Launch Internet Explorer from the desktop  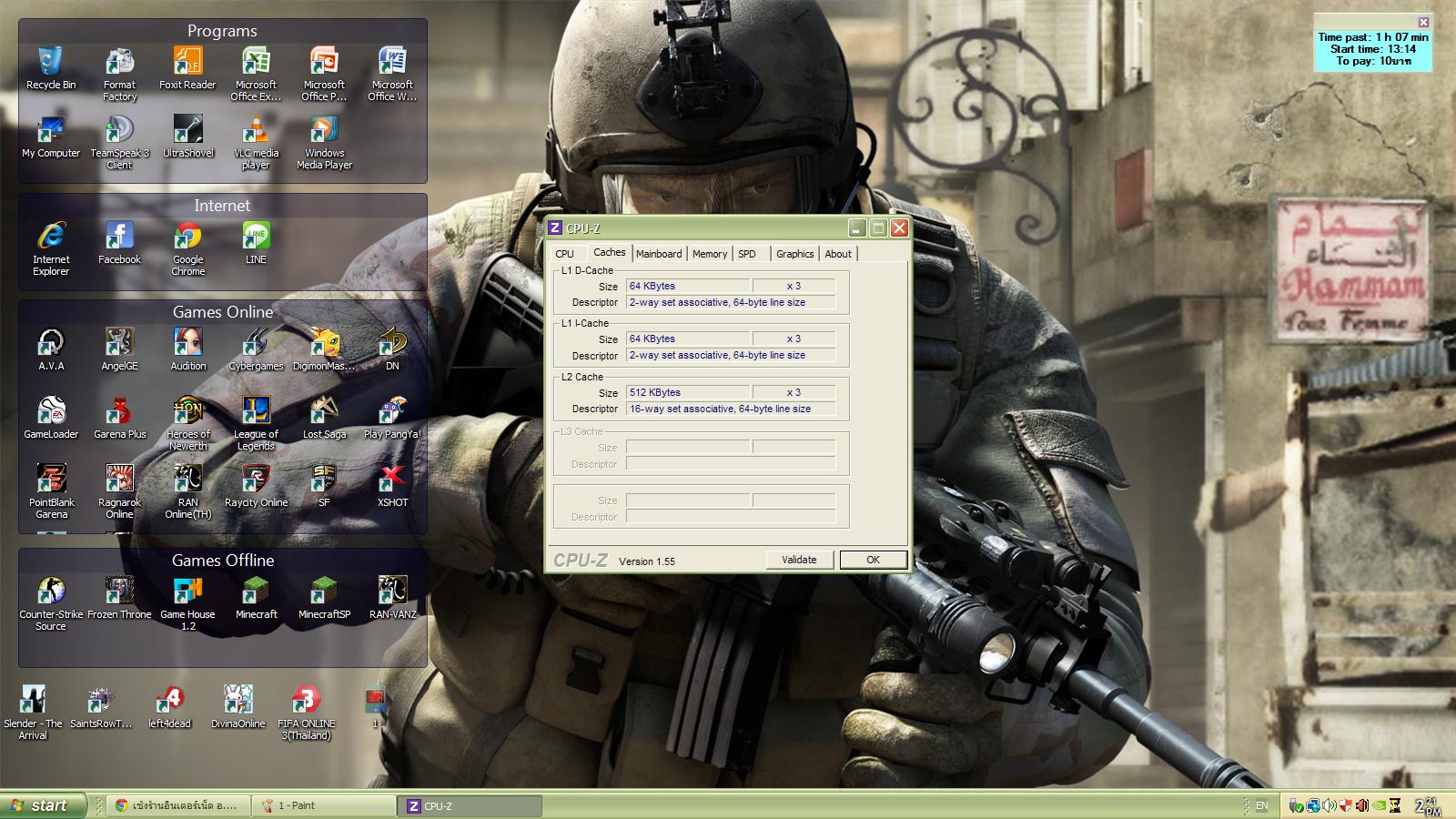51,248
